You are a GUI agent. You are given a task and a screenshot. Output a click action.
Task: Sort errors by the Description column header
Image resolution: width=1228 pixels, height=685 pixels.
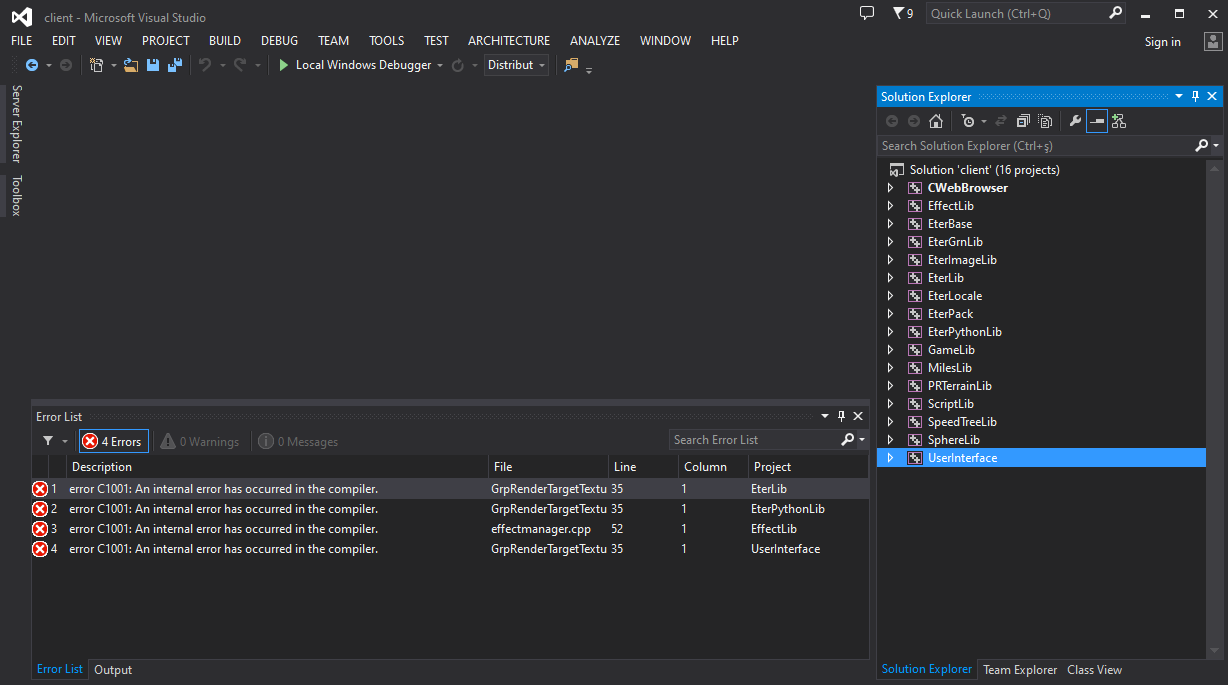tap(278, 467)
